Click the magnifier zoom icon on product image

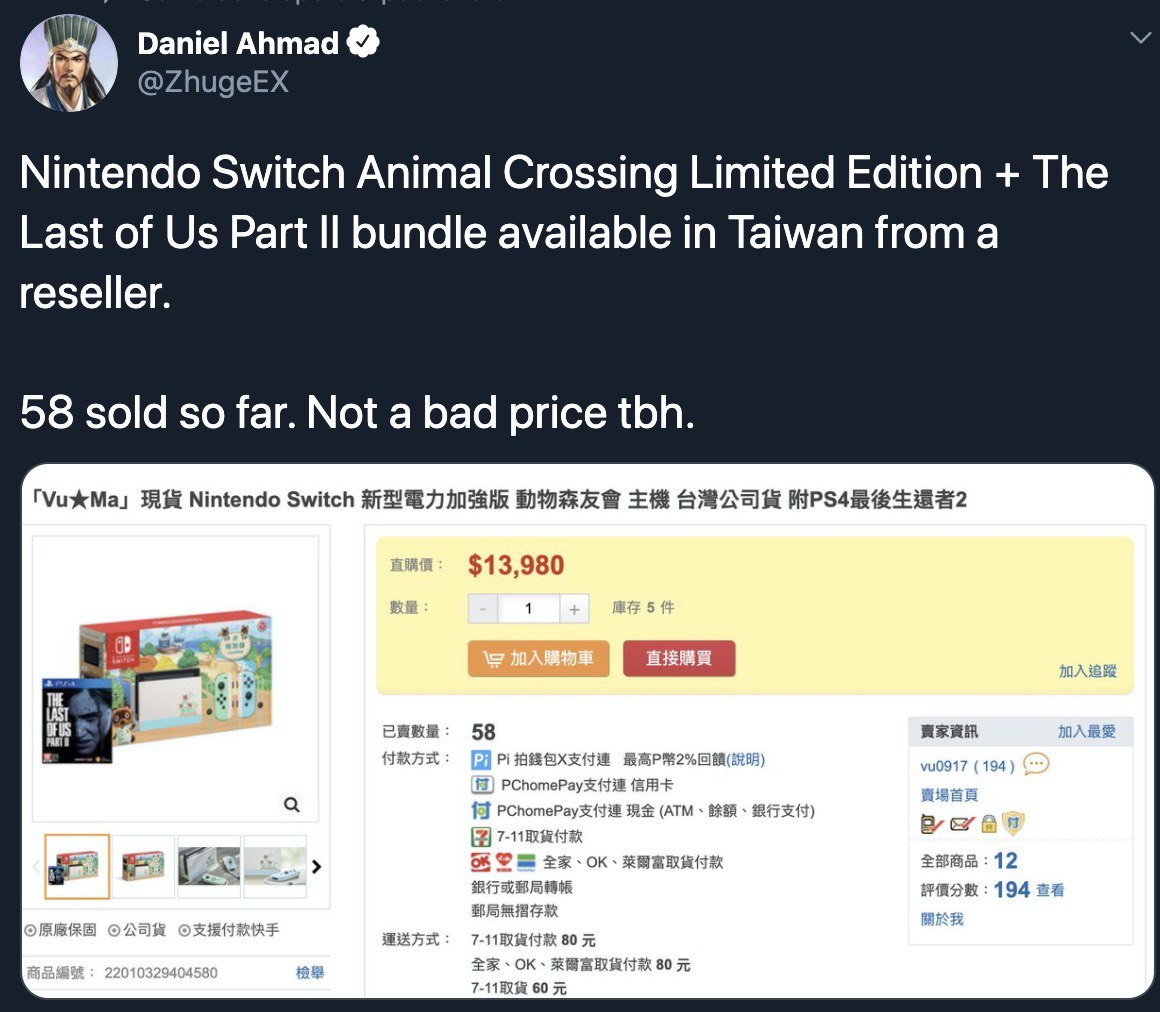coord(291,803)
